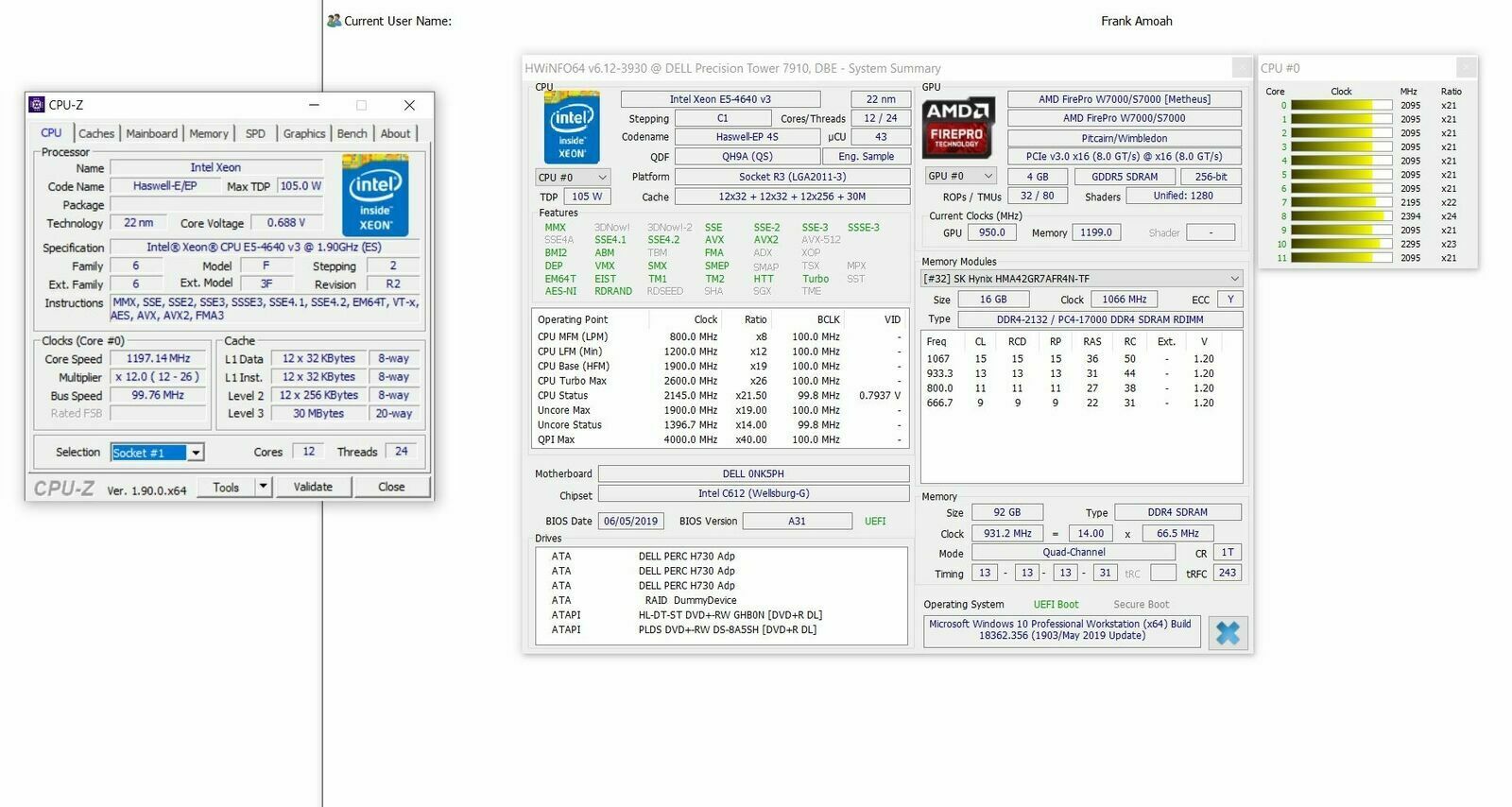Click the BIOS Version A31 field
1512x807 pixels.
[x=797, y=522]
